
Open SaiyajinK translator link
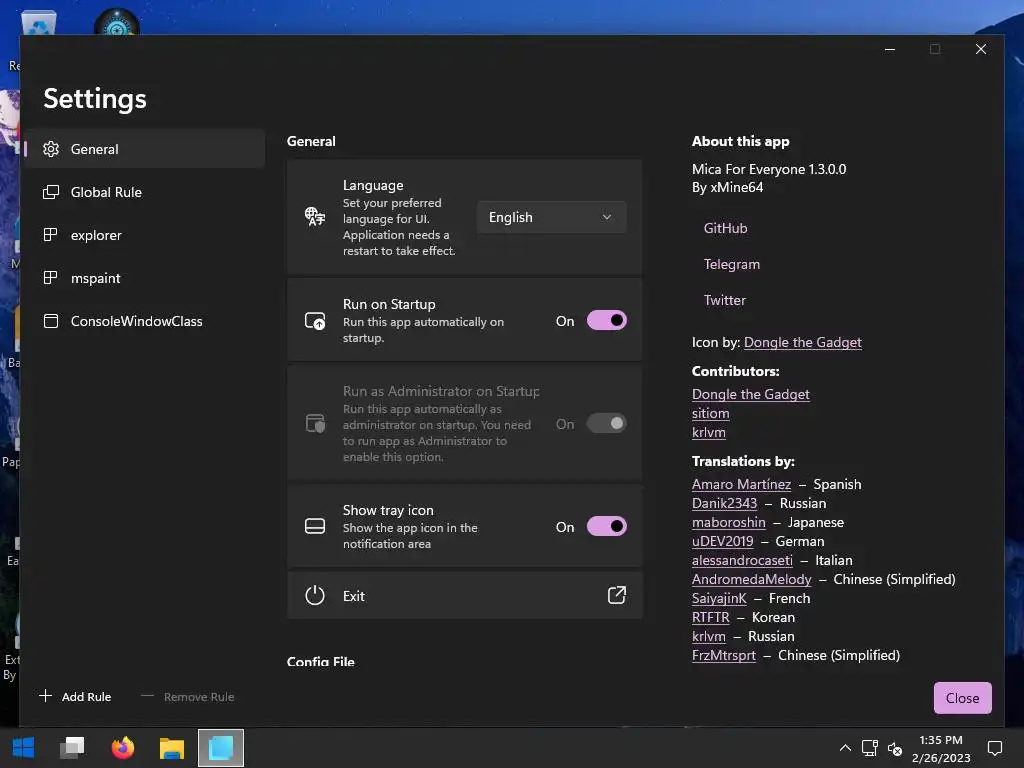pyautogui.click(x=719, y=598)
